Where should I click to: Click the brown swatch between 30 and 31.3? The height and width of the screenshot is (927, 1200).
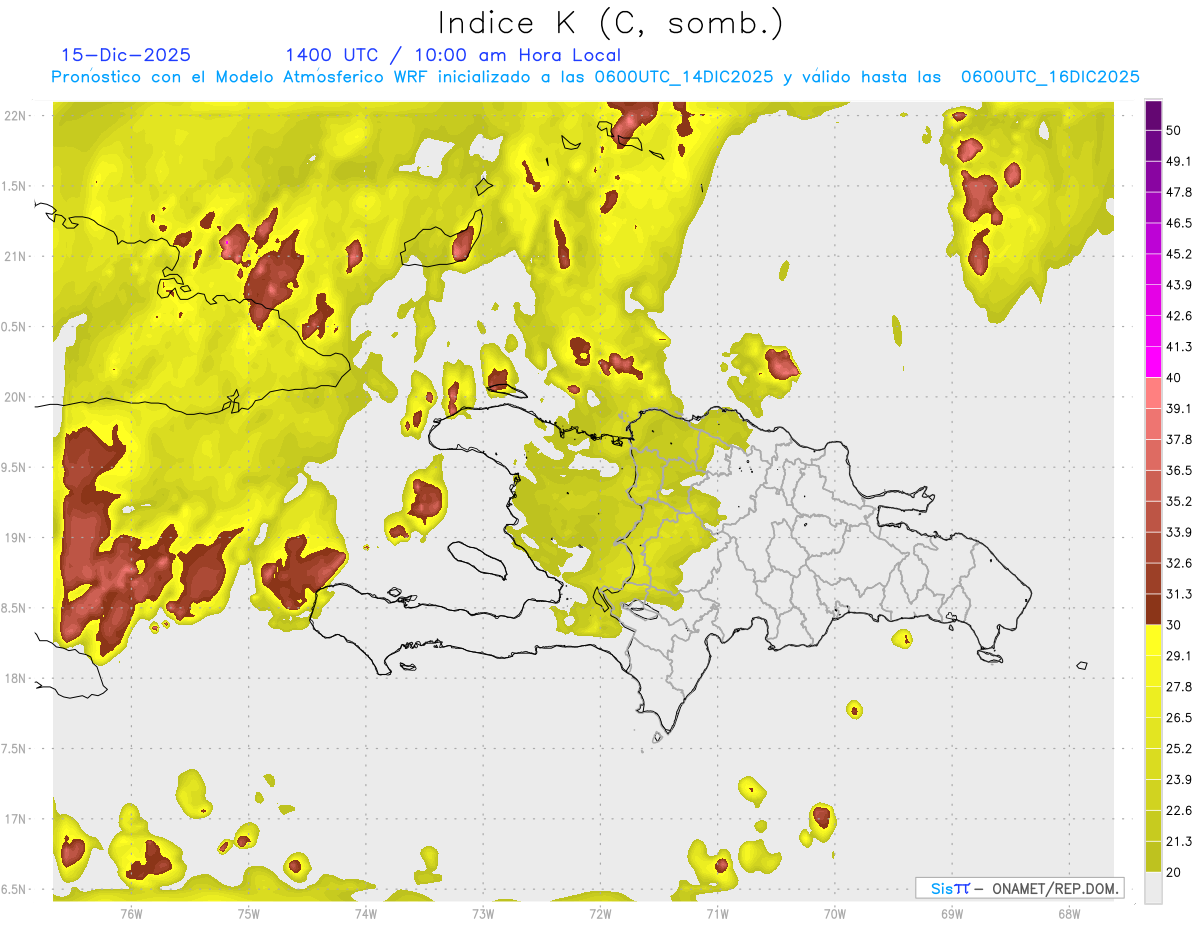(1153, 610)
